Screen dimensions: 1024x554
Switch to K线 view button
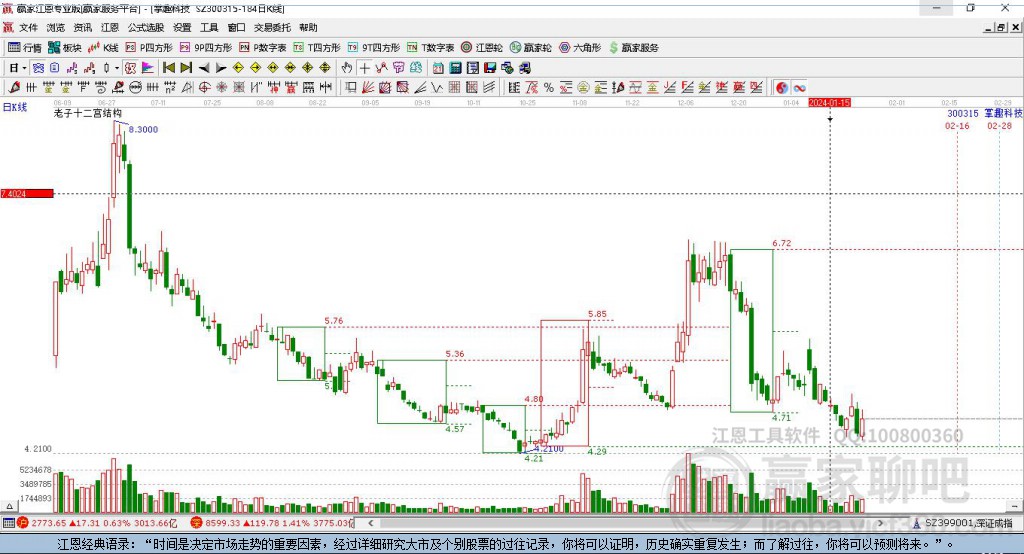pos(103,48)
